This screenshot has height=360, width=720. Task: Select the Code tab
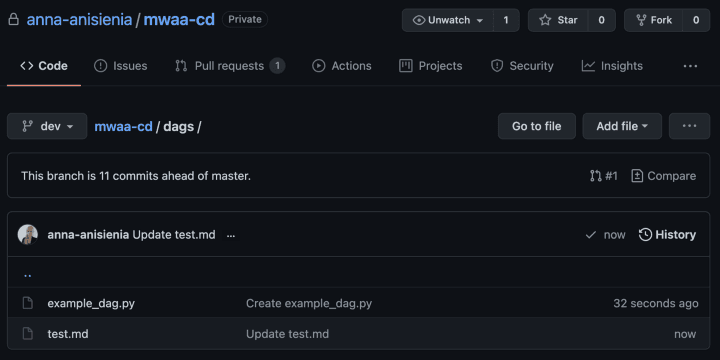44,66
